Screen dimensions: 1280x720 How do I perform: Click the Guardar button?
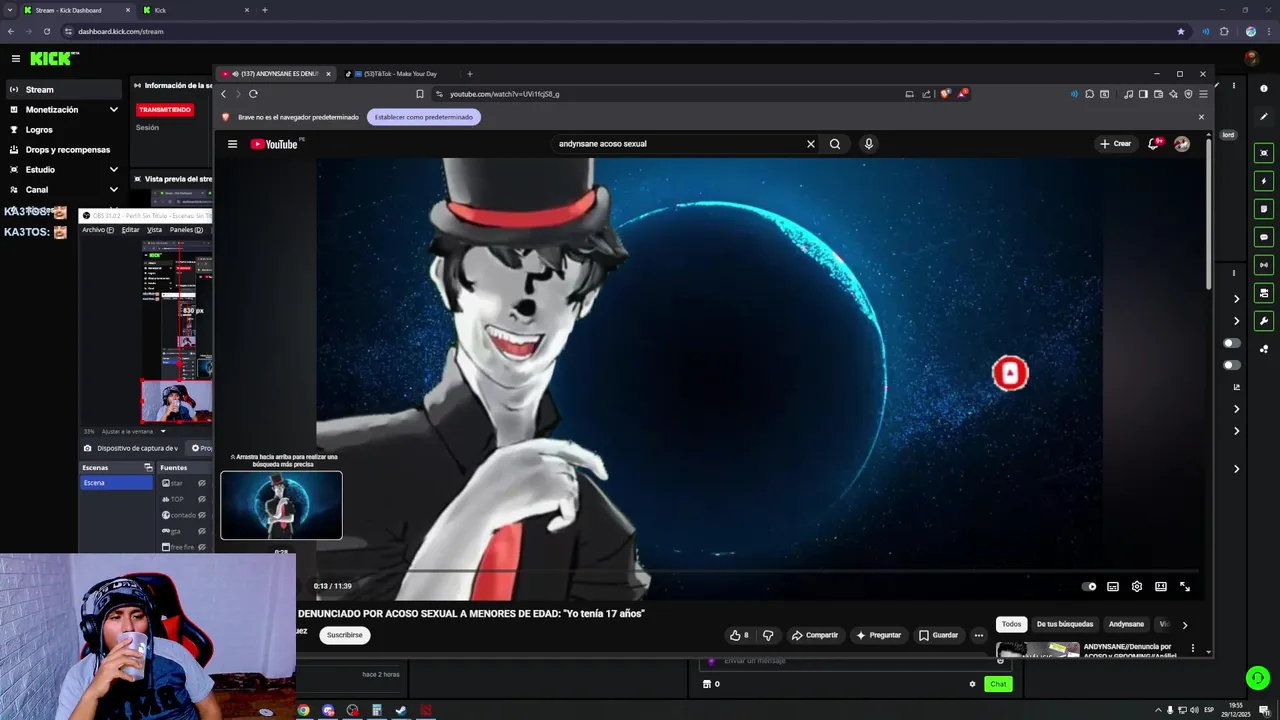point(939,635)
